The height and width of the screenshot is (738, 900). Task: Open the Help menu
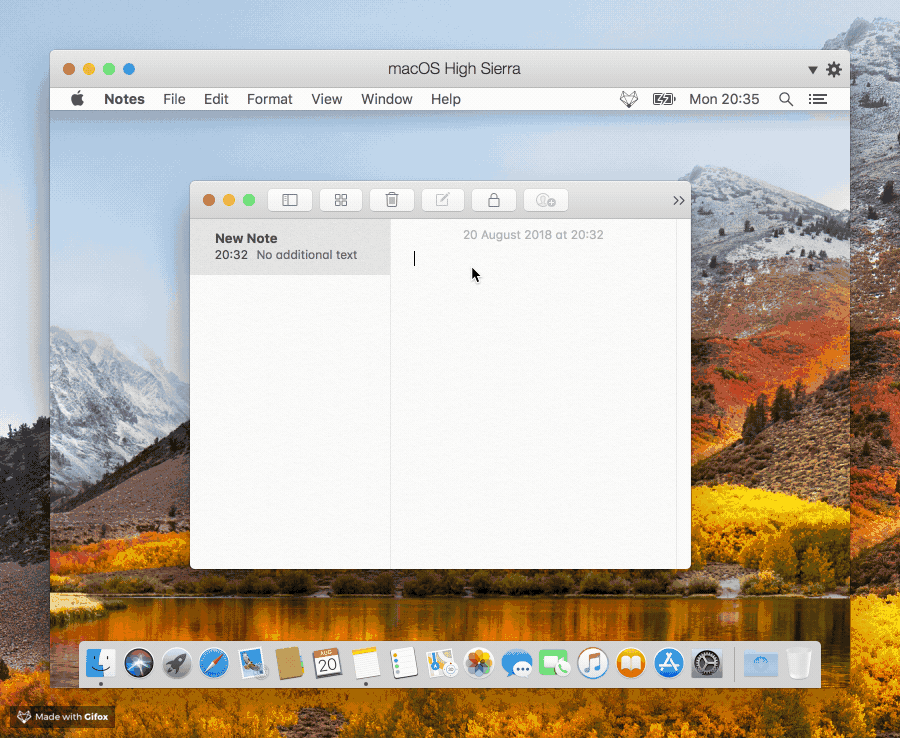click(x=445, y=99)
